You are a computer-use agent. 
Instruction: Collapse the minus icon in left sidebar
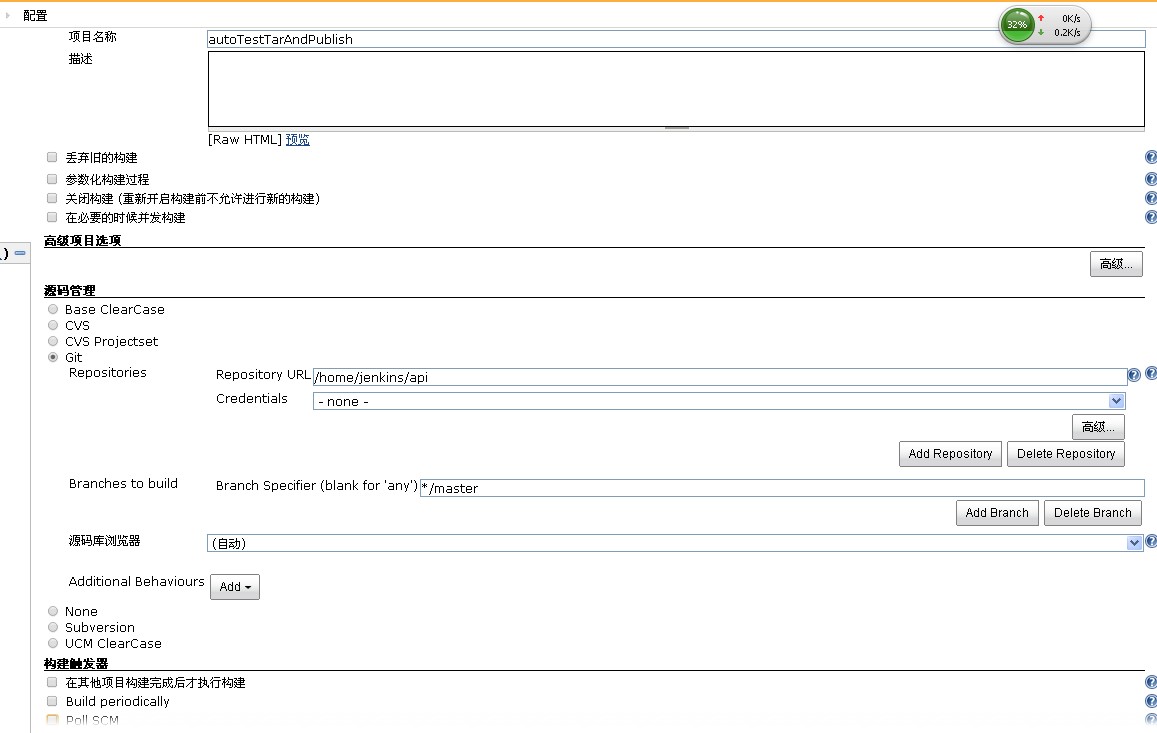coord(20,253)
